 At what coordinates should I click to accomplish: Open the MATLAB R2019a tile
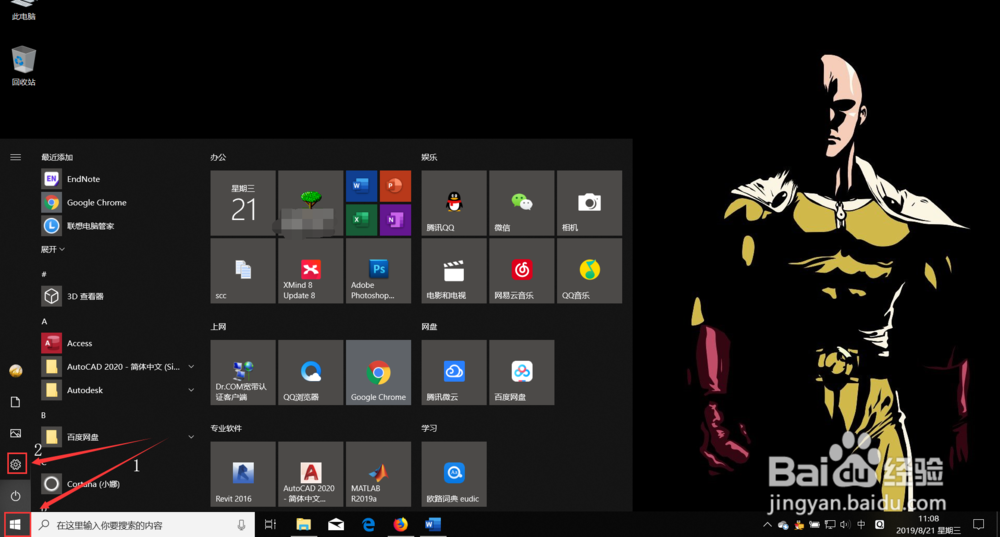tap(378, 474)
